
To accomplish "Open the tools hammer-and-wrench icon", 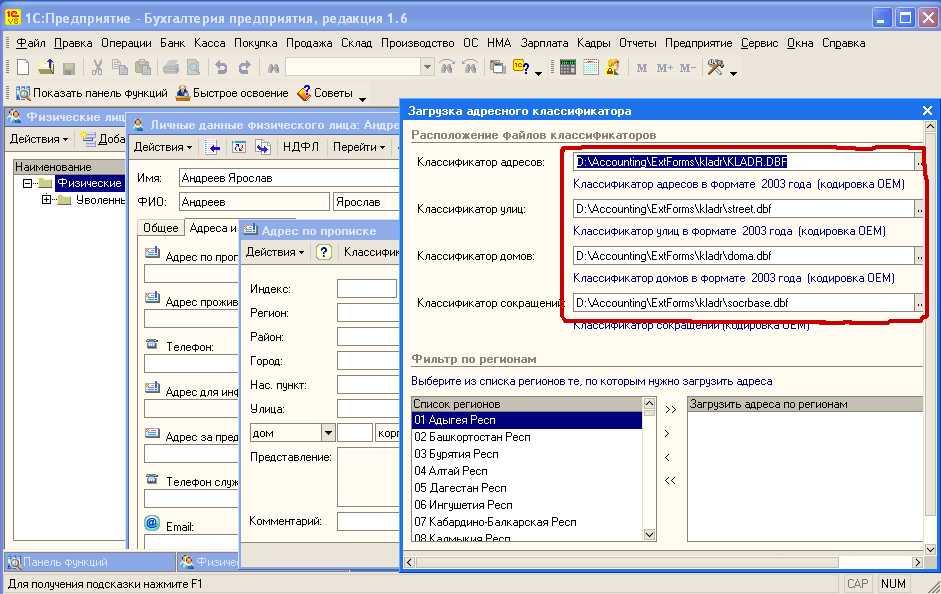I will [x=715, y=68].
